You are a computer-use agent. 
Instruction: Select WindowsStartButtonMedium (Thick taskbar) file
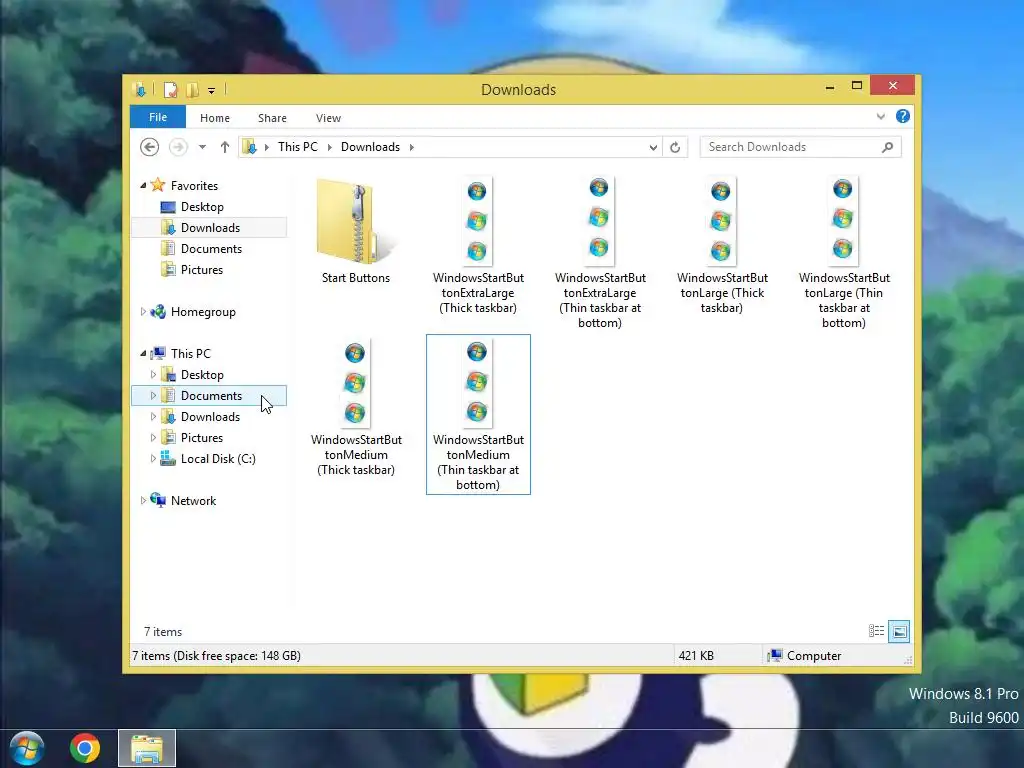click(x=356, y=408)
